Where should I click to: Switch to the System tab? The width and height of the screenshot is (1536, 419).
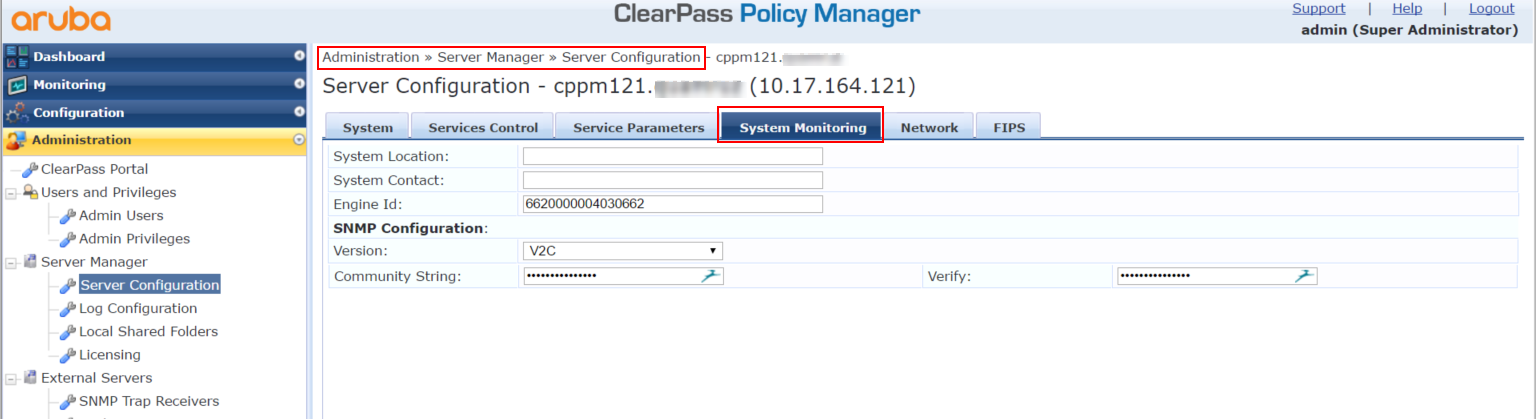[x=368, y=127]
